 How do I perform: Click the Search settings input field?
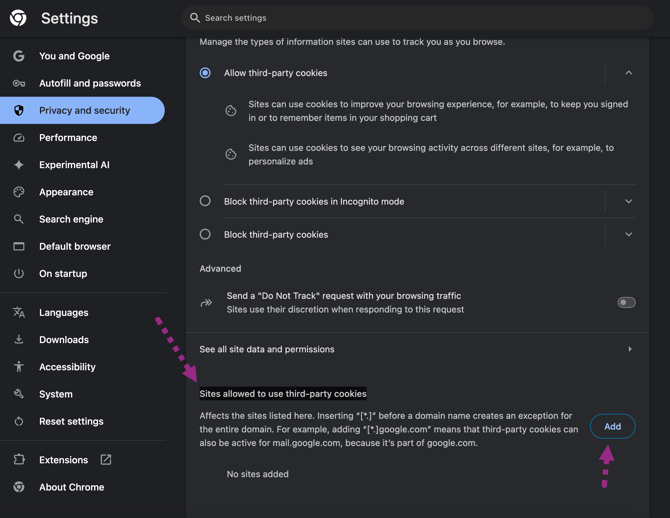400,18
